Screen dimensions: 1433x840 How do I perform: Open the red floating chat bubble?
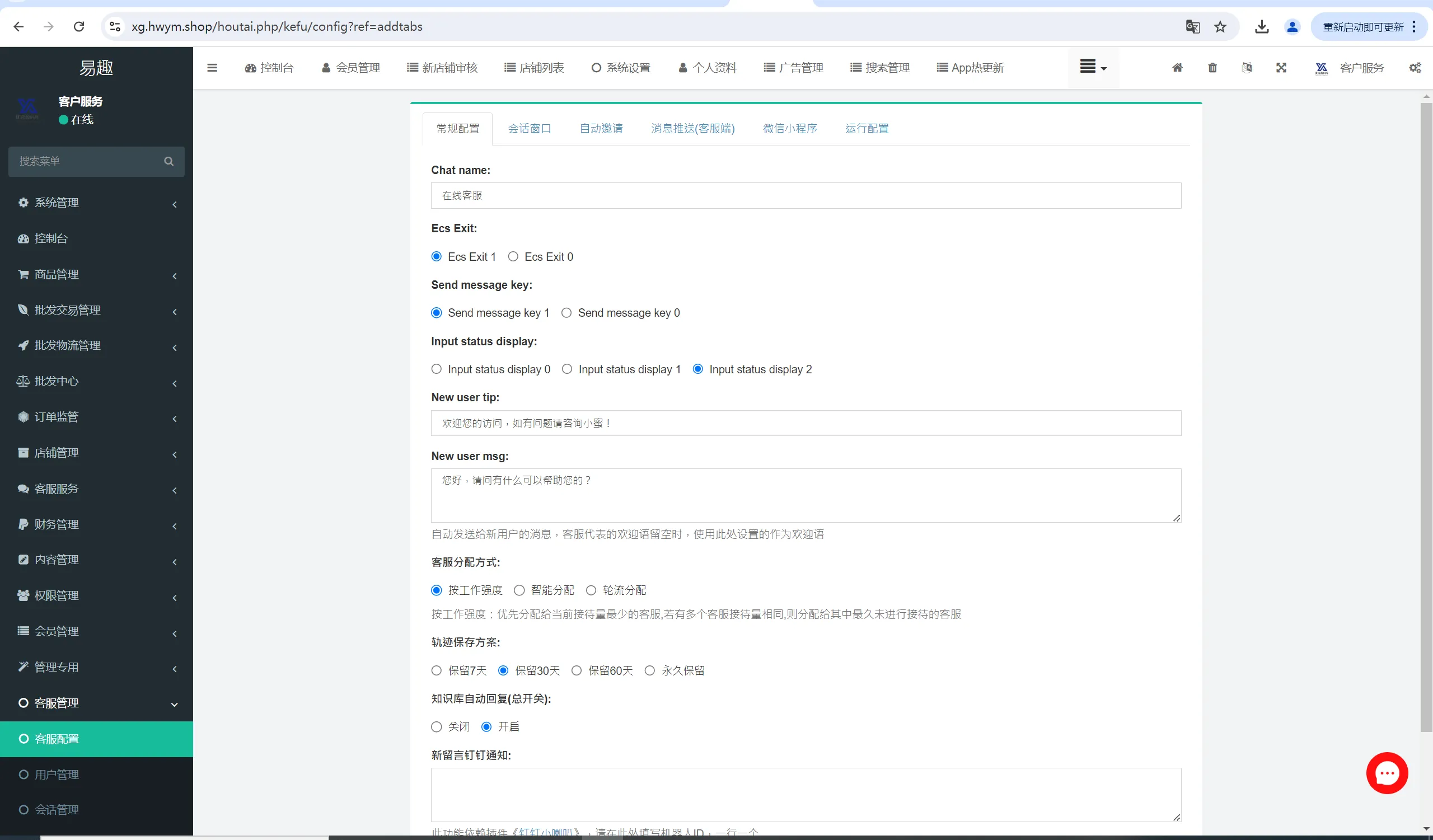pyautogui.click(x=1387, y=773)
